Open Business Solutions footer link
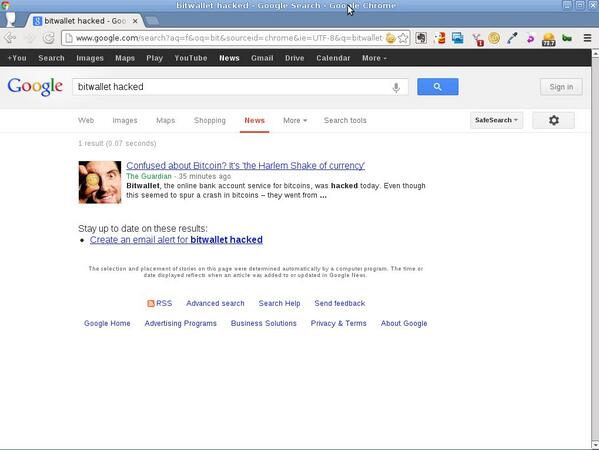 coord(264,323)
